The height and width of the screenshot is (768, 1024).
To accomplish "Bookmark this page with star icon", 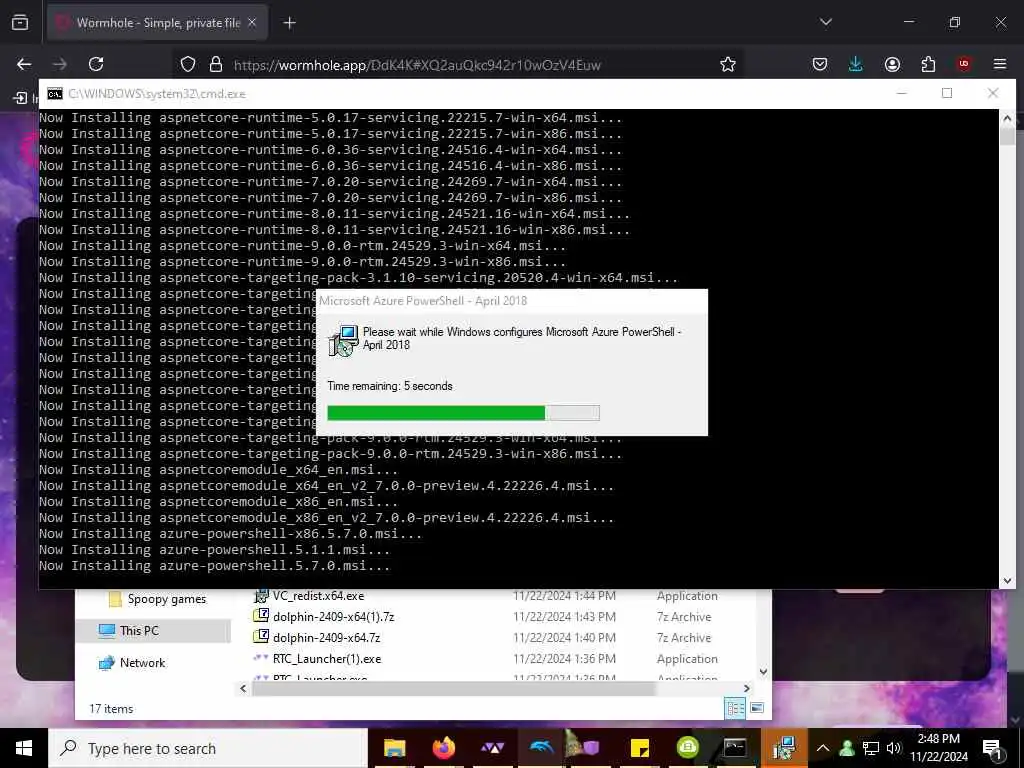I will tap(728, 64).
